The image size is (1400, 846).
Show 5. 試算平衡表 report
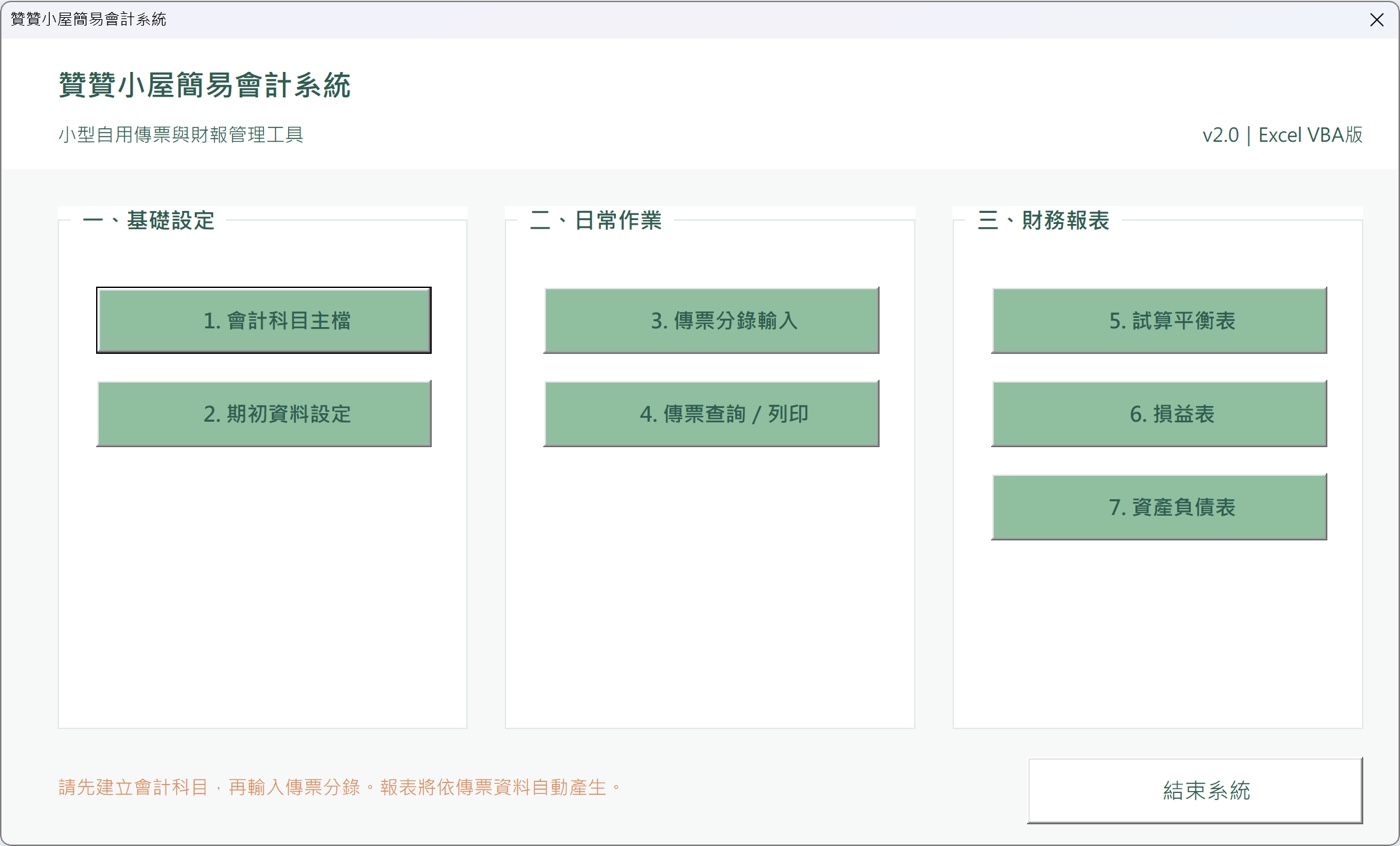coord(1159,320)
